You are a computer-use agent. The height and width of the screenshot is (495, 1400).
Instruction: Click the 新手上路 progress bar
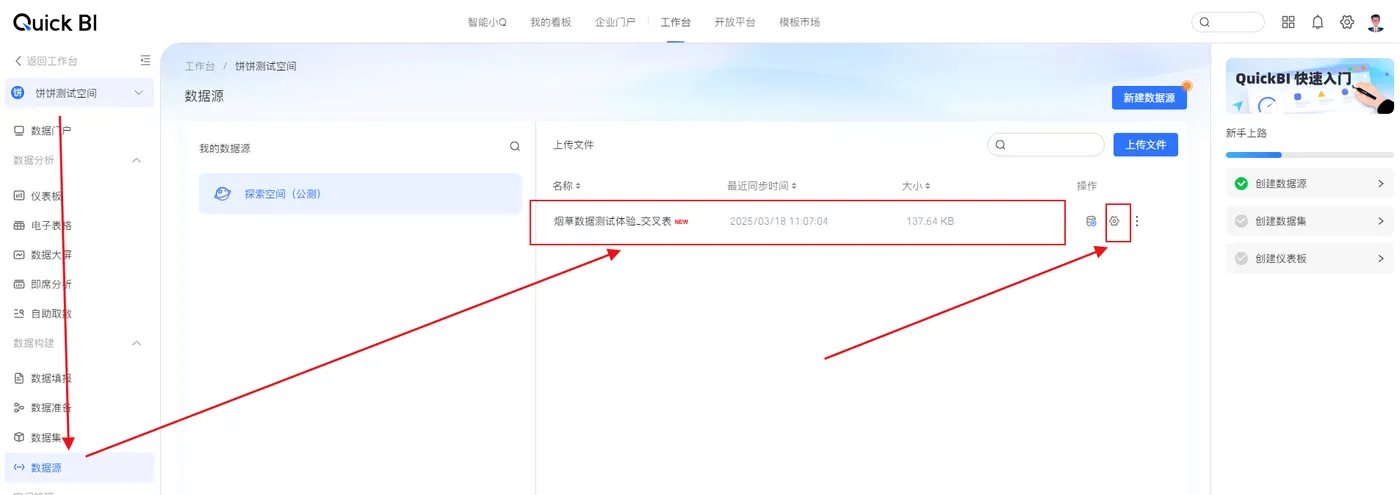(x=1310, y=155)
